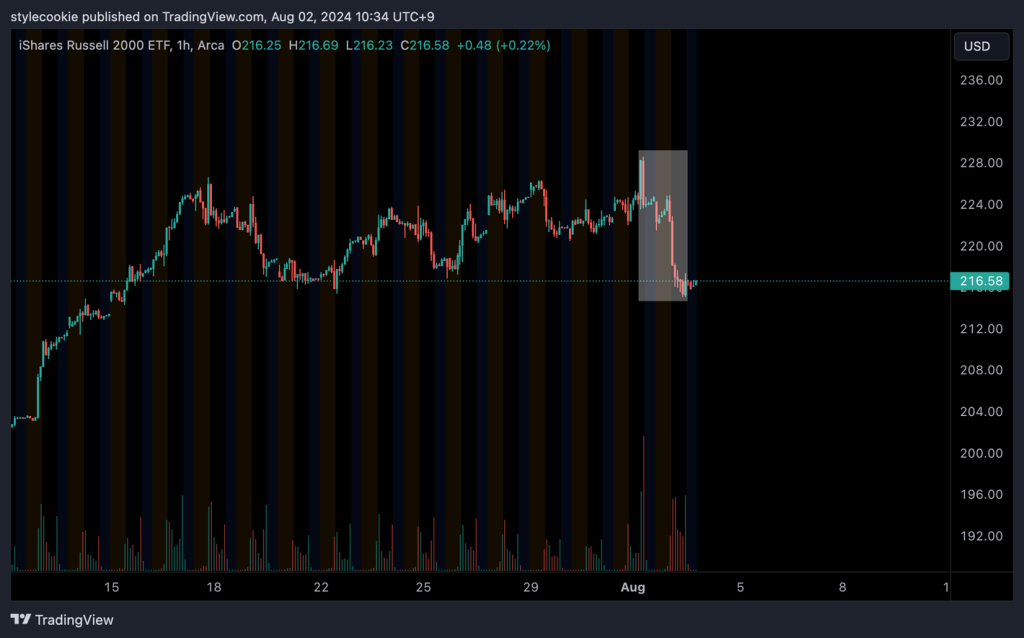Screen dimensions: 1024x638
Task: Click the 200.00 price axis label
Action: [980, 453]
